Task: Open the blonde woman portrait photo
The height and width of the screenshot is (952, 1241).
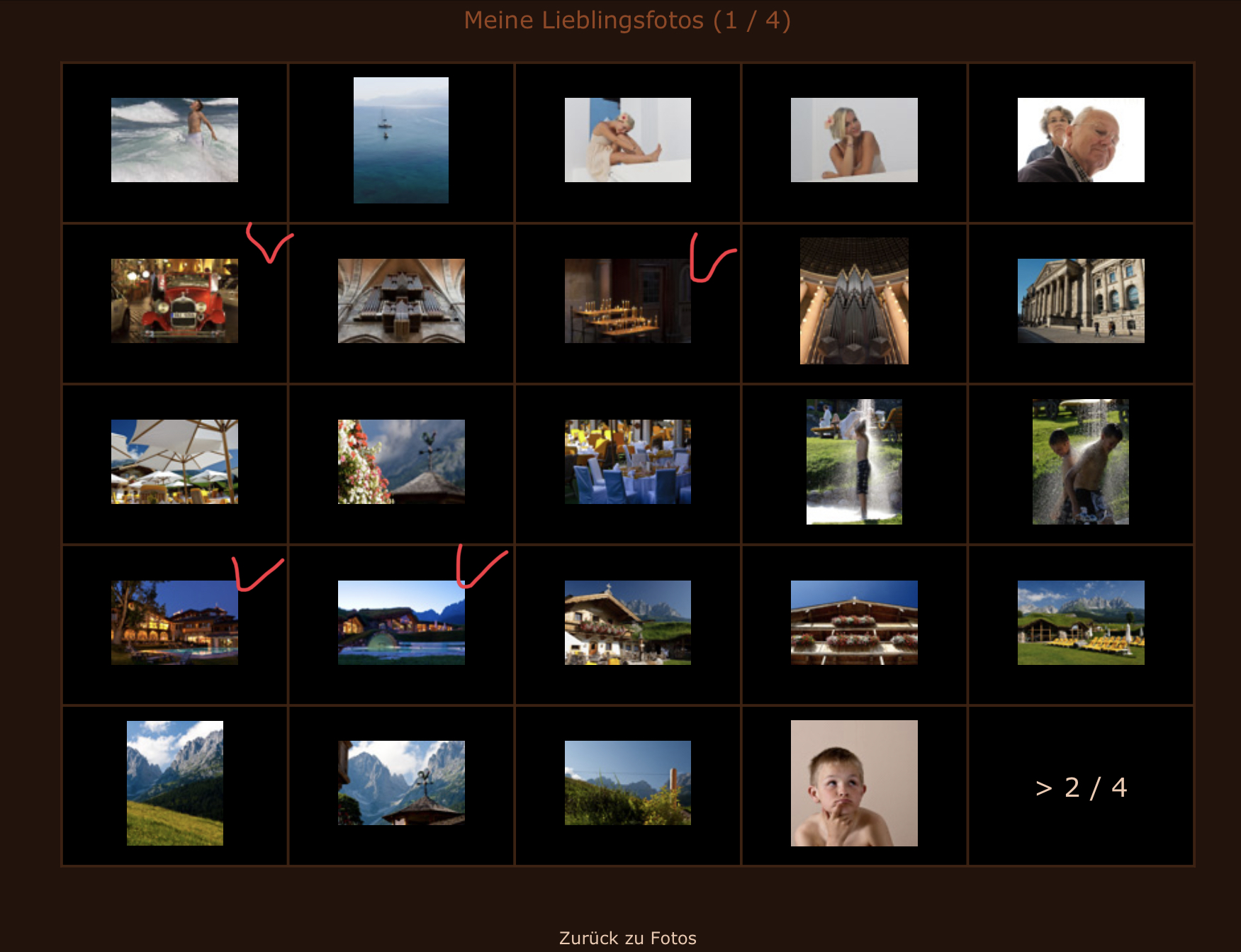Action: pos(854,140)
